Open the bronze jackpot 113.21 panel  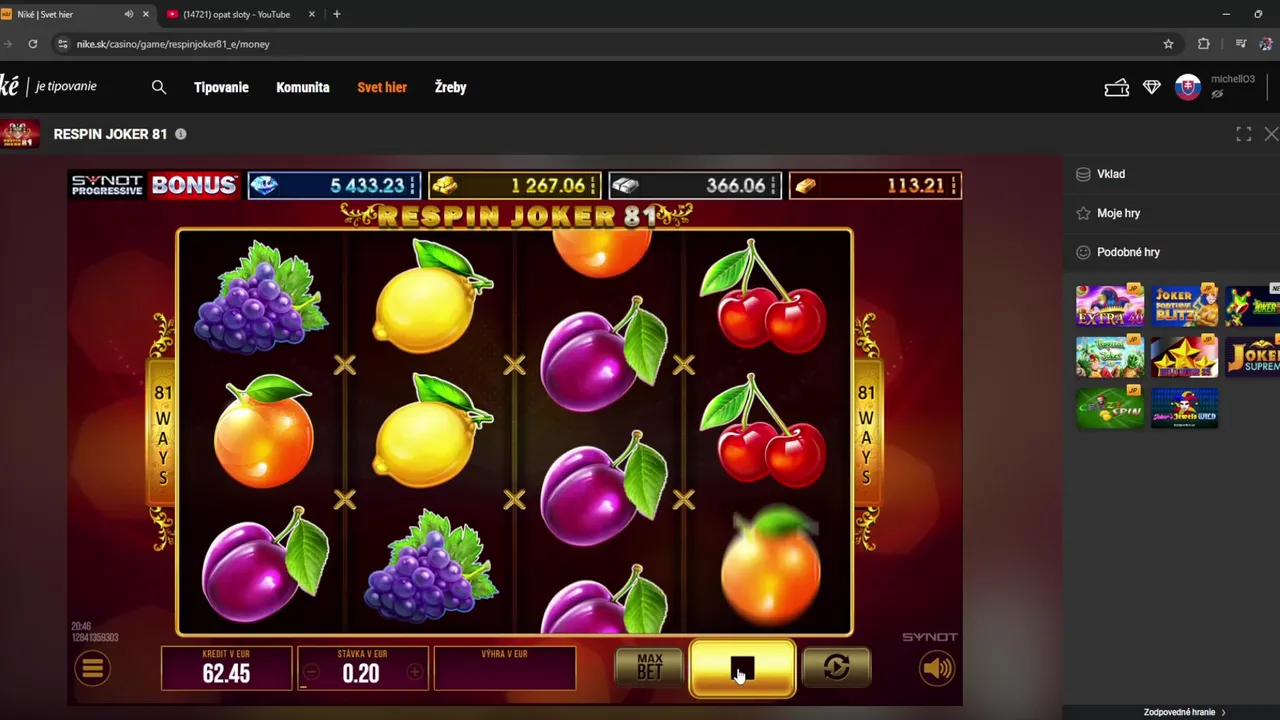pyautogui.click(x=875, y=185)
